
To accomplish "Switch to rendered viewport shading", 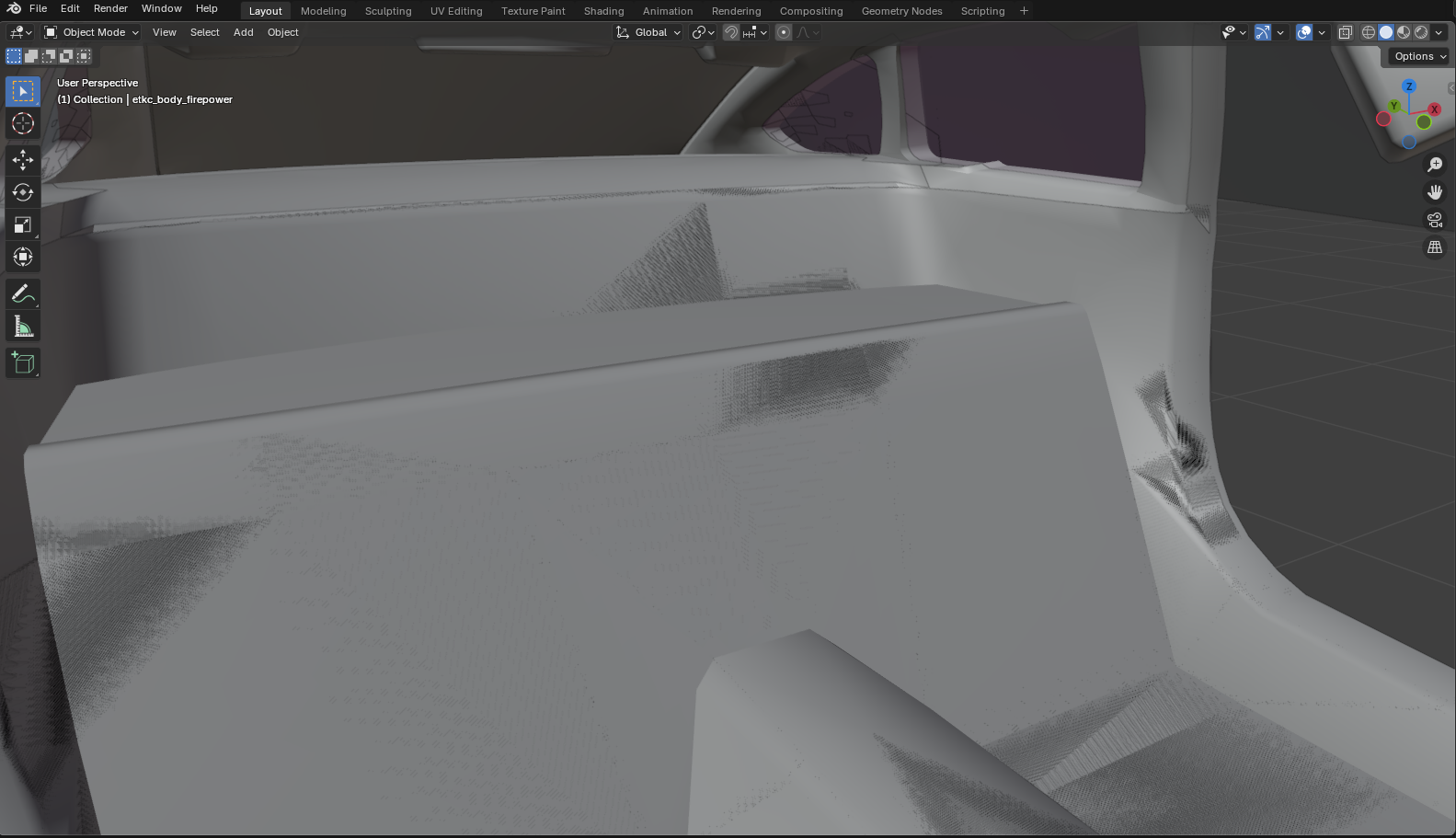I will tap(1421, 32).
